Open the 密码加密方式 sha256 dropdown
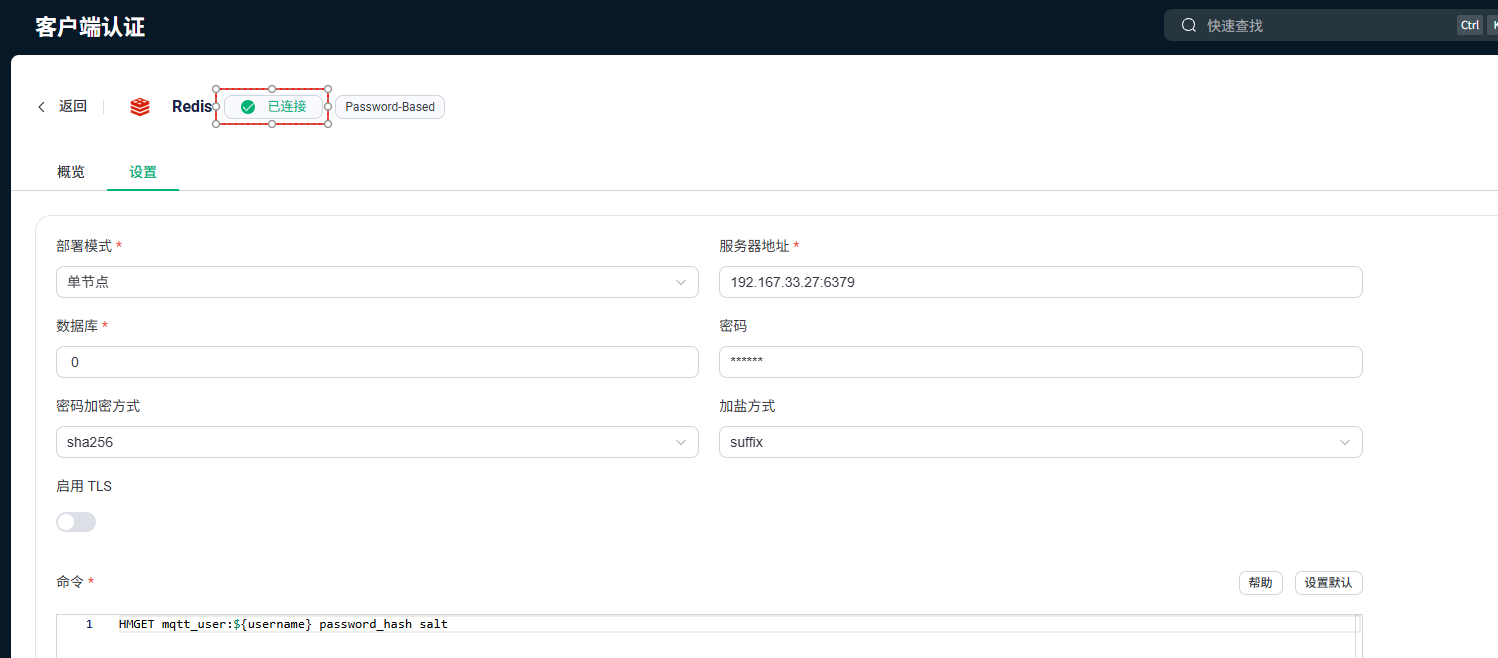Screen dimensions: 1498x658 (377, 442)
